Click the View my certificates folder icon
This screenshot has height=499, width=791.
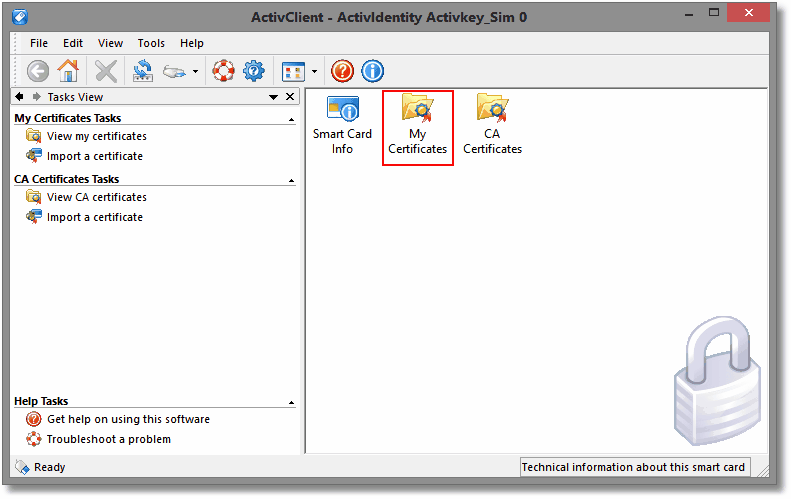pyautogui.click(x=34, y=136)
